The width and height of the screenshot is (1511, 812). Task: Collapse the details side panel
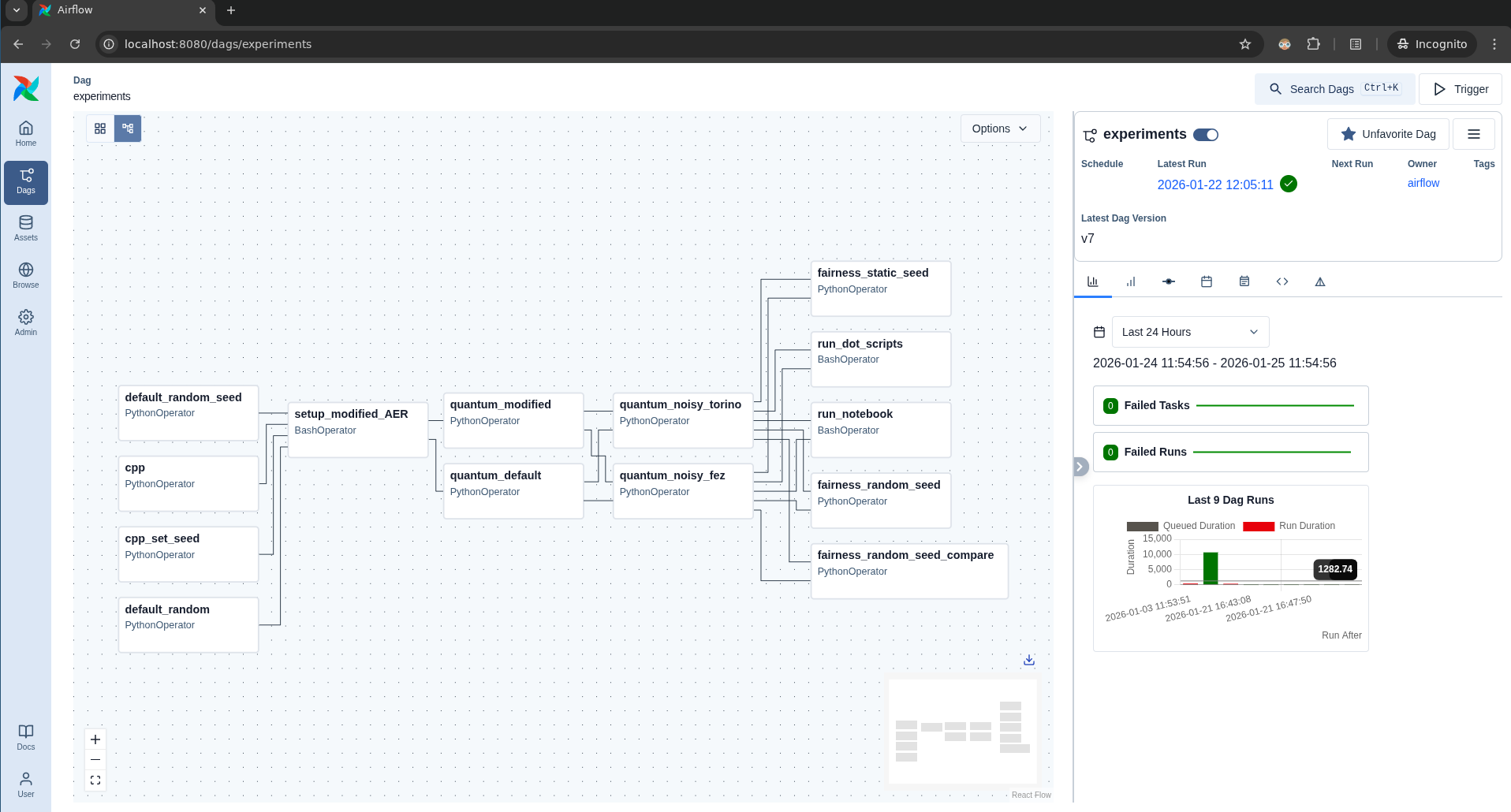pyautogui.click(x=1080, y=467)
